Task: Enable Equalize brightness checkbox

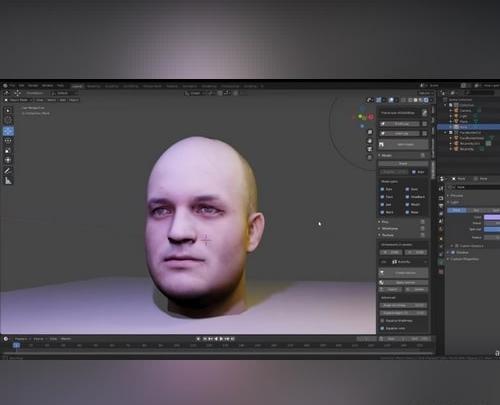Action: (x=383, y=320)
